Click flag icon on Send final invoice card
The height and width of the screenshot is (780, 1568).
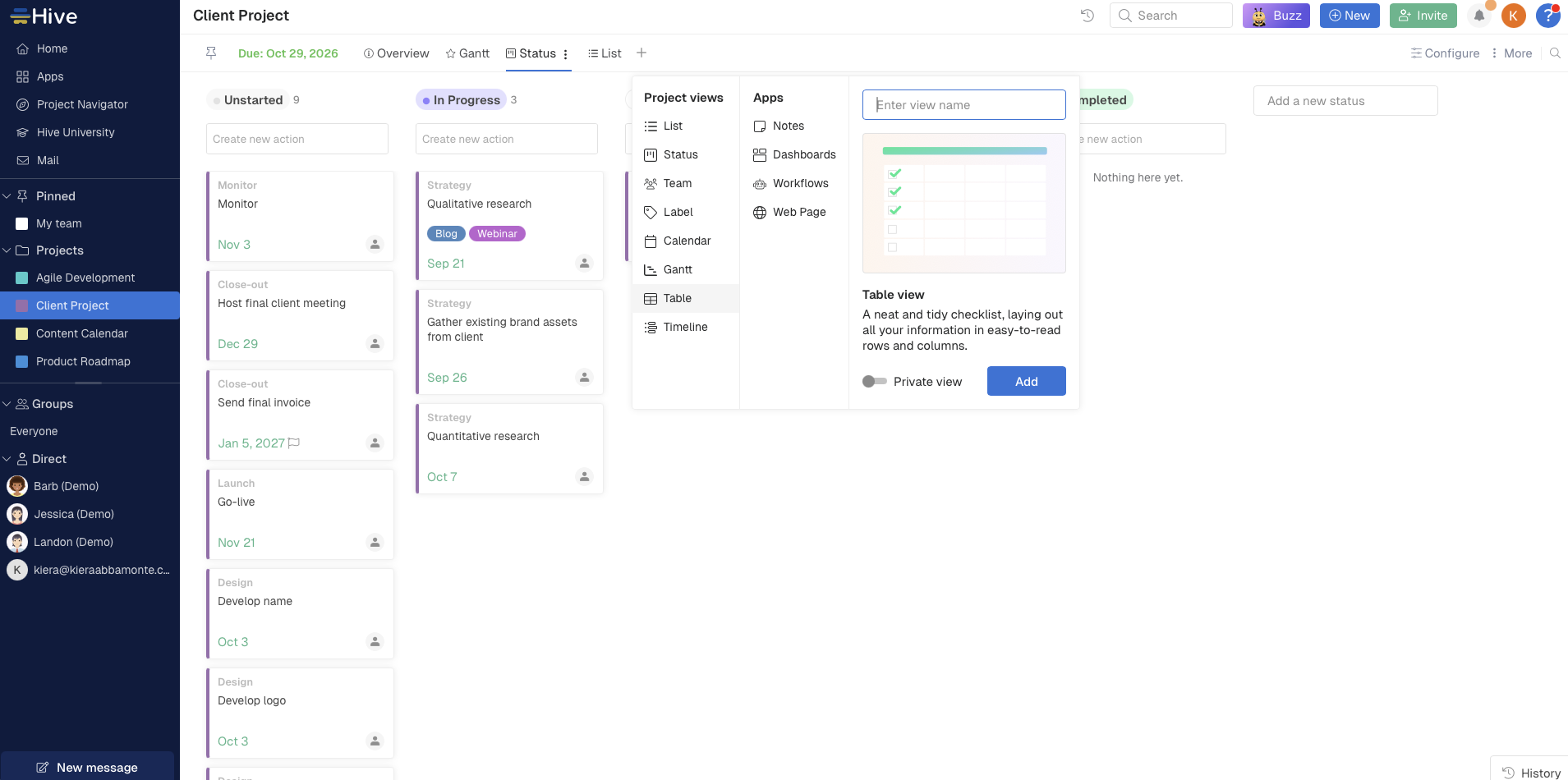(294, 443)
